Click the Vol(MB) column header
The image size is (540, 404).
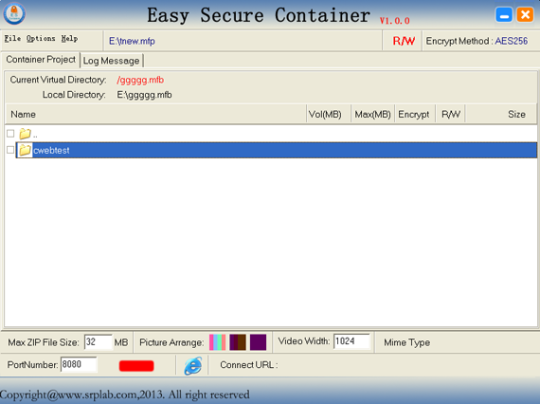coord(328,114)
